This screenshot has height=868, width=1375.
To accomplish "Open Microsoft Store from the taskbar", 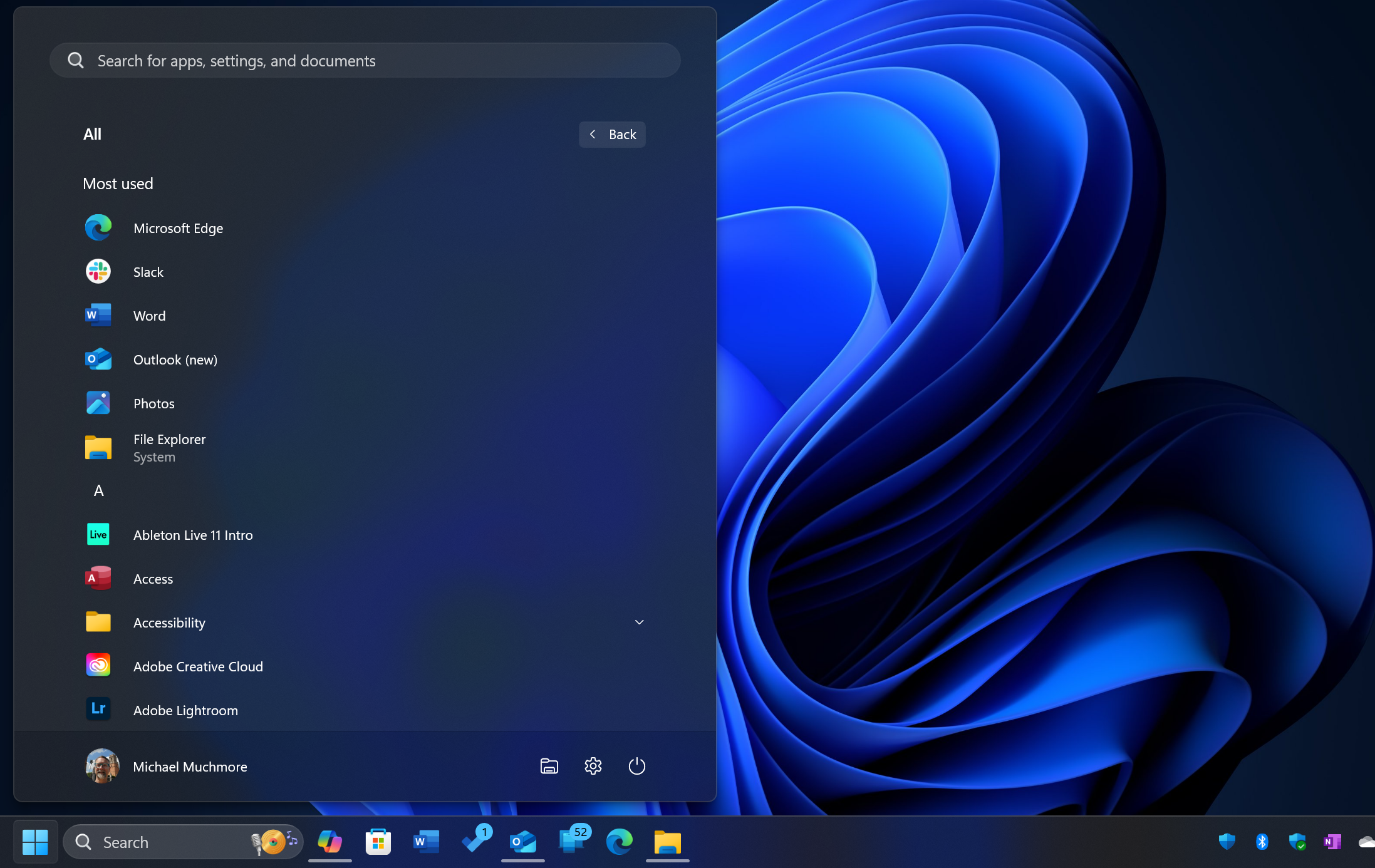I will (x=378, y=842).
